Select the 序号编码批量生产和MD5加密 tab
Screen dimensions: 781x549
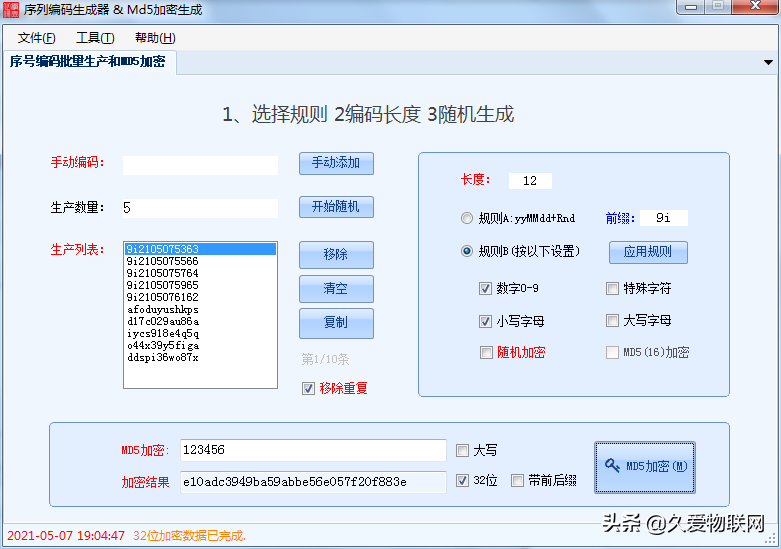click(x=88, y=62)
